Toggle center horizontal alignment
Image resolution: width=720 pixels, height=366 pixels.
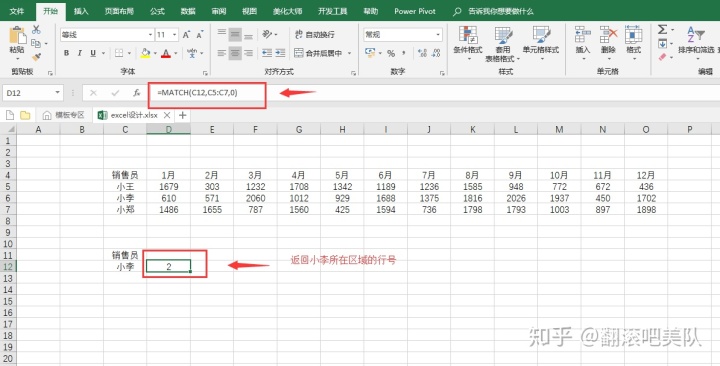[x=235, y=53]
